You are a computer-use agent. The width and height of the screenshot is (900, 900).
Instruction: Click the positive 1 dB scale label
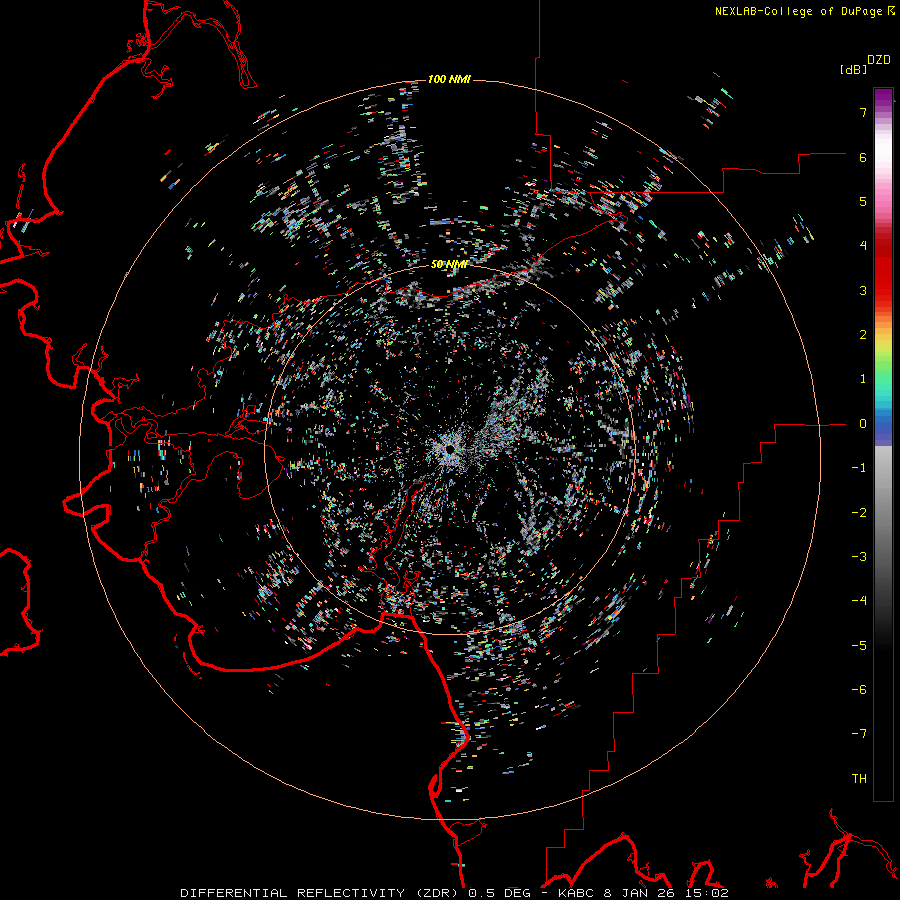point(863,379)
